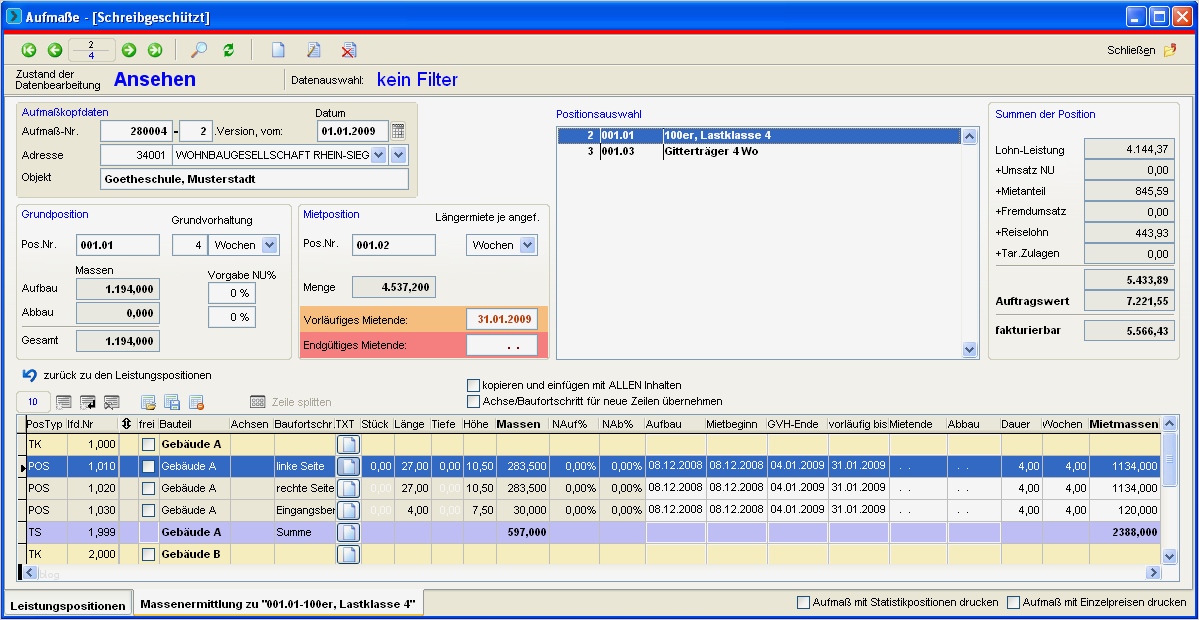
Task: Click the green refresh icon
Action: [228, 50]
